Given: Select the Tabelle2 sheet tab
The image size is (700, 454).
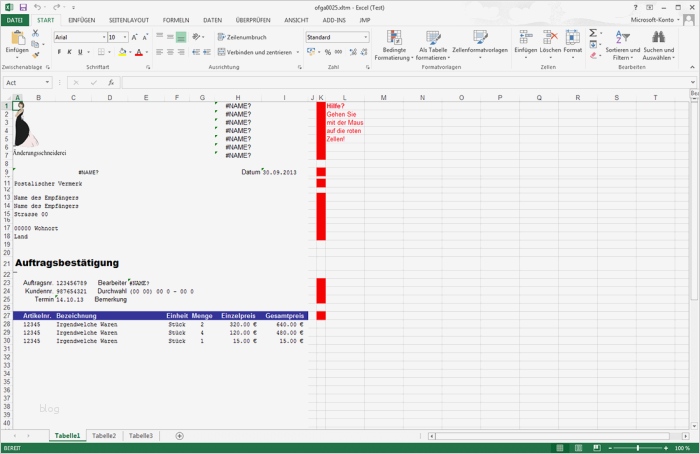Looking at the screenshot, I should (x=104, y=436).
